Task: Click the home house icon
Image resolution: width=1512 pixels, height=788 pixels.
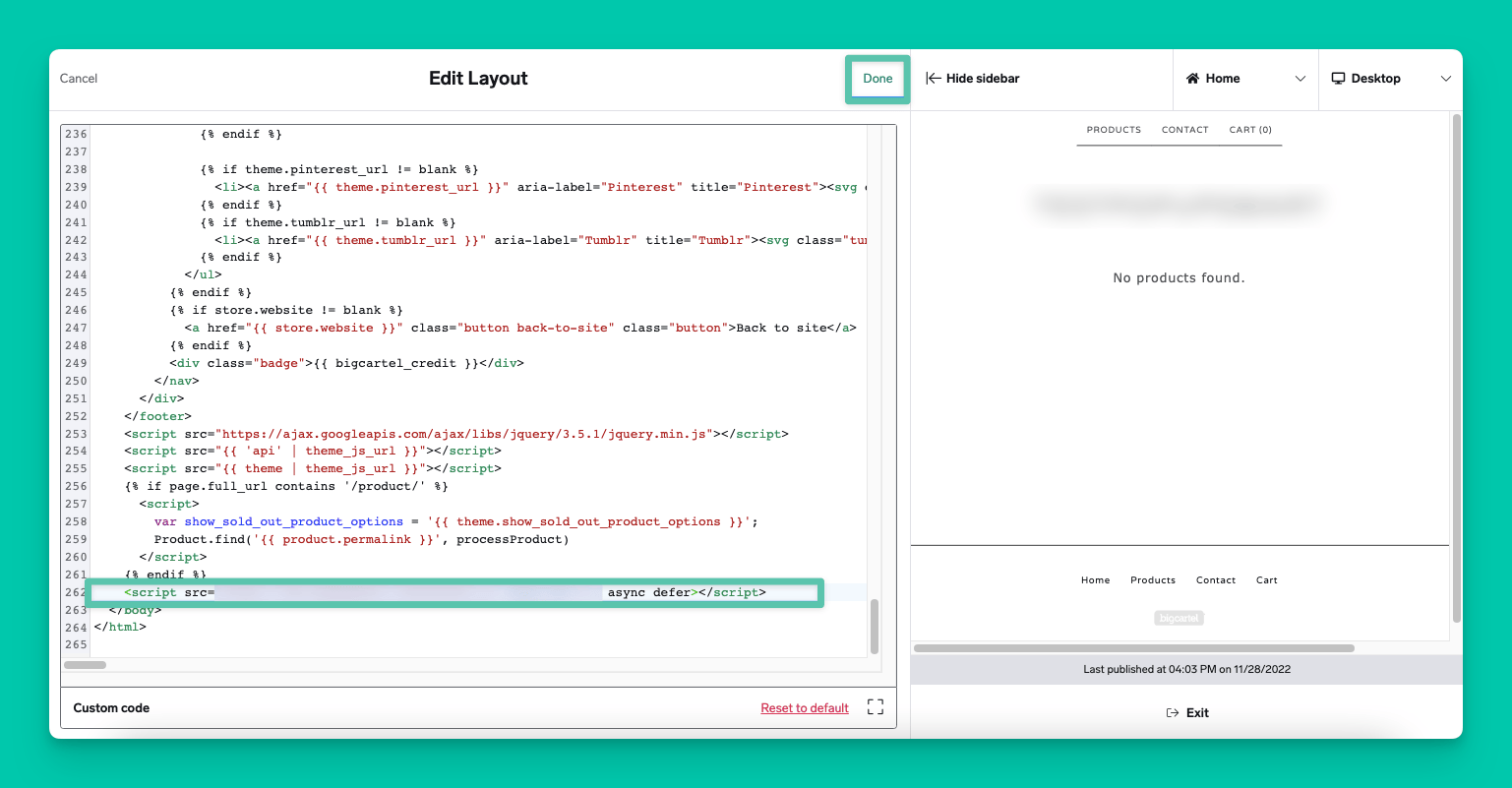Action: coord(1192,79)
